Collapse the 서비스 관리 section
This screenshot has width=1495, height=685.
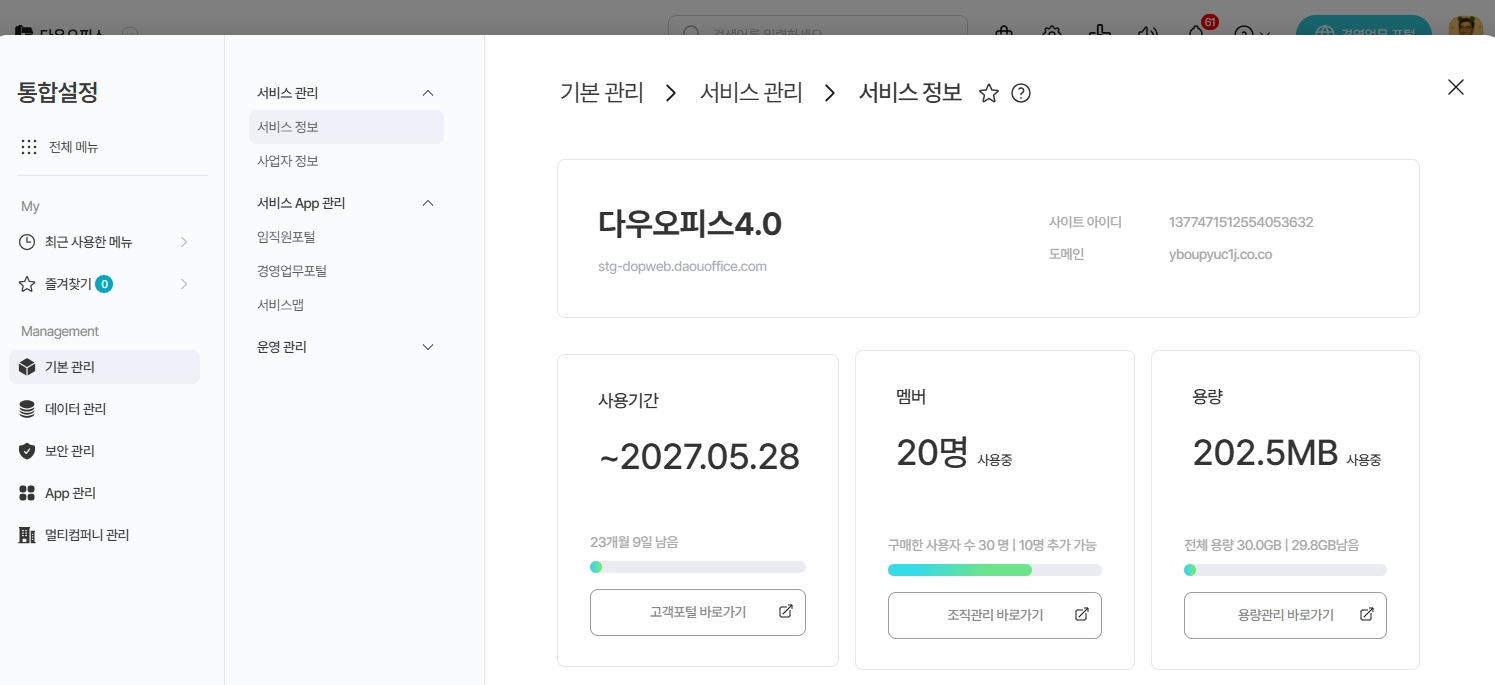428,93
